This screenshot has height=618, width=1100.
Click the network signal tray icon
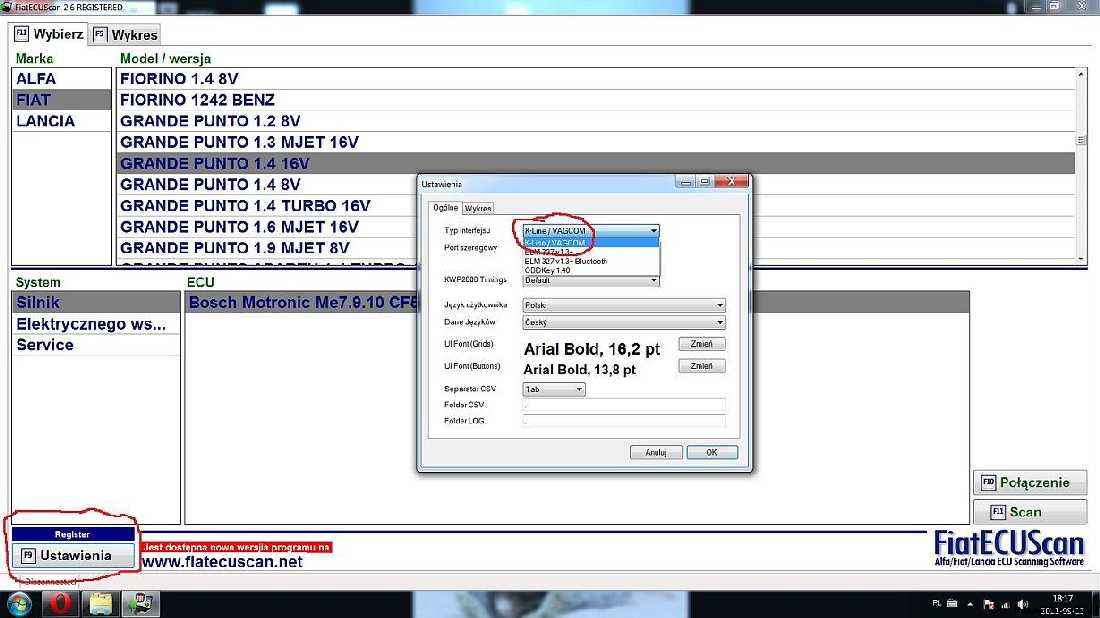(1005, 604)
